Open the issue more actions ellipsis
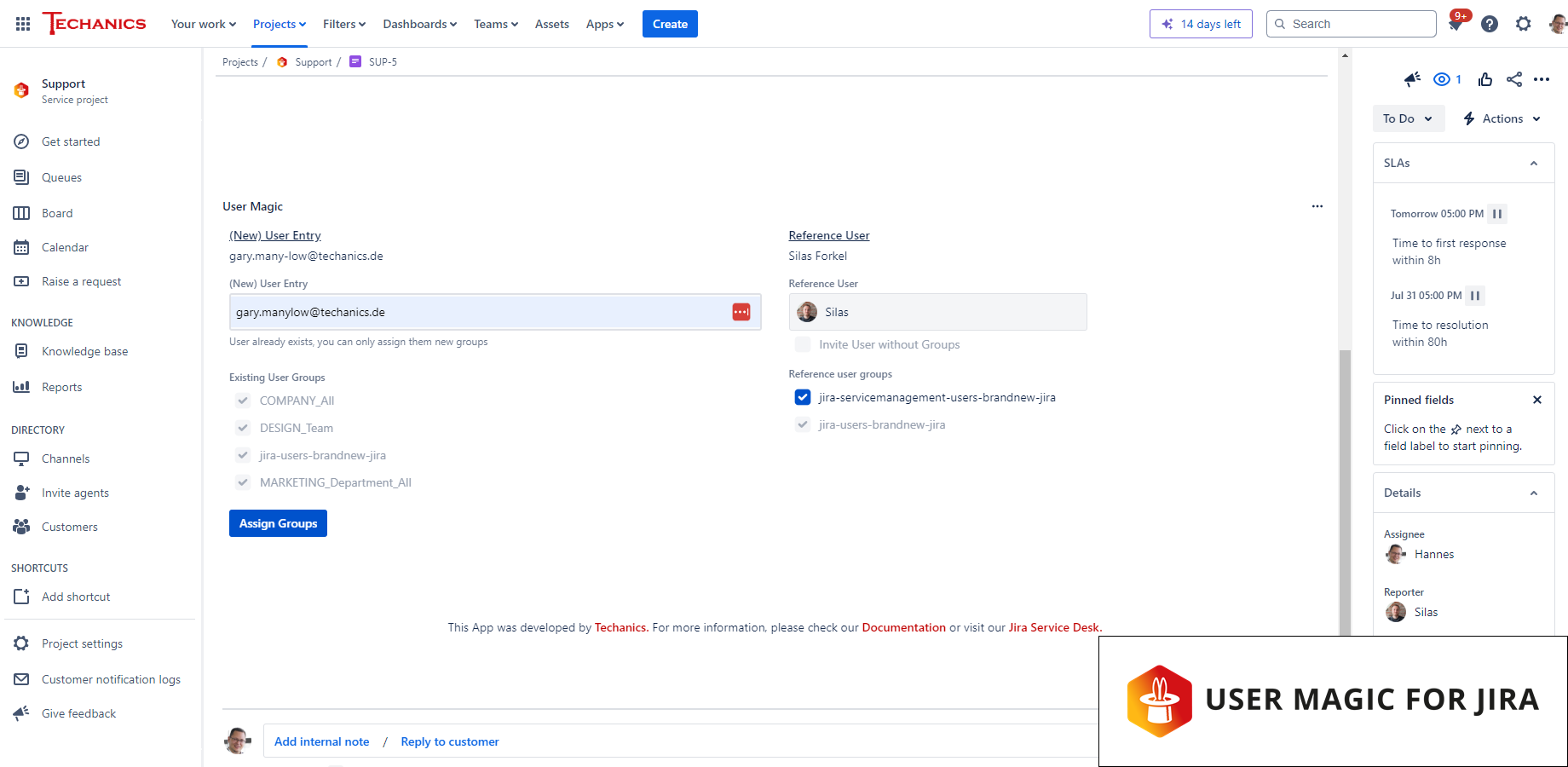This screenshot has height=767, width=1568. (x=1542, y=79)
